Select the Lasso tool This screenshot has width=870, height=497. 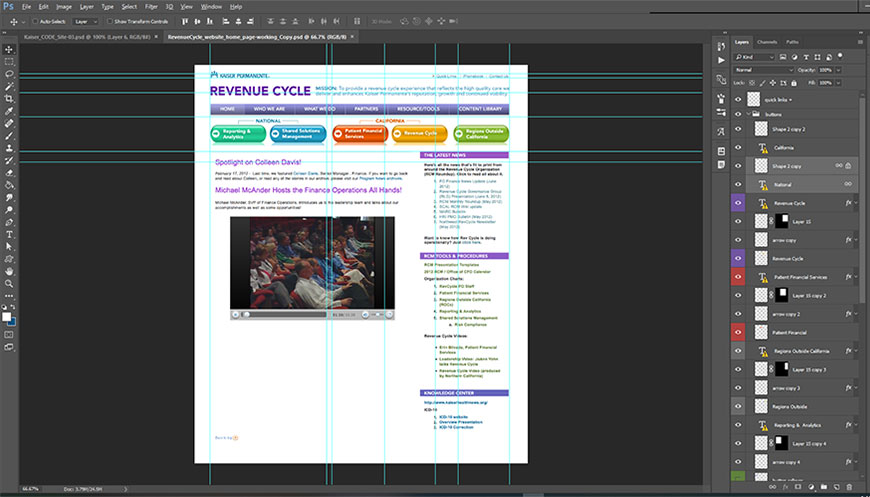[9, 74]
